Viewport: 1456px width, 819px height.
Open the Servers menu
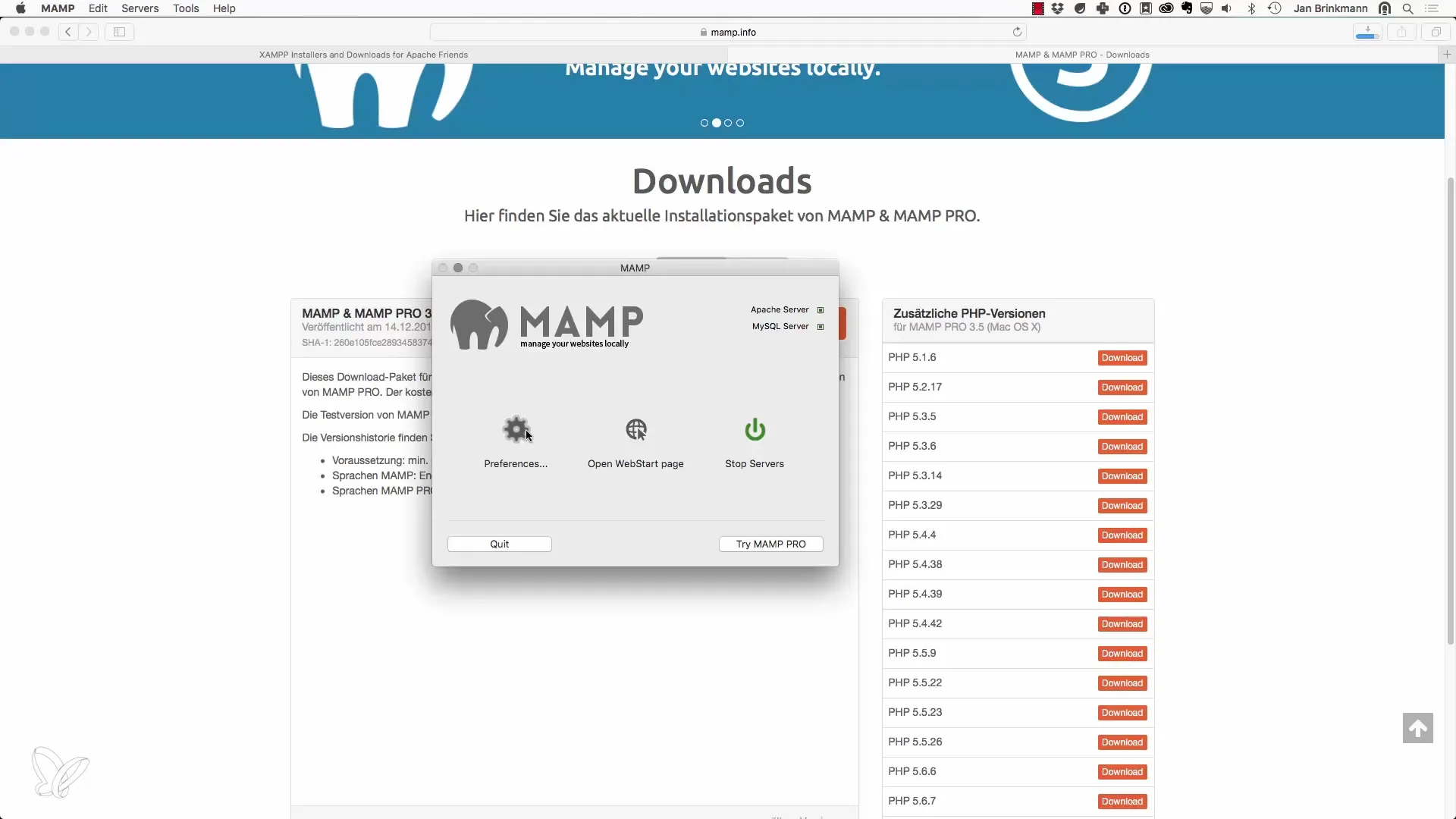140,8
